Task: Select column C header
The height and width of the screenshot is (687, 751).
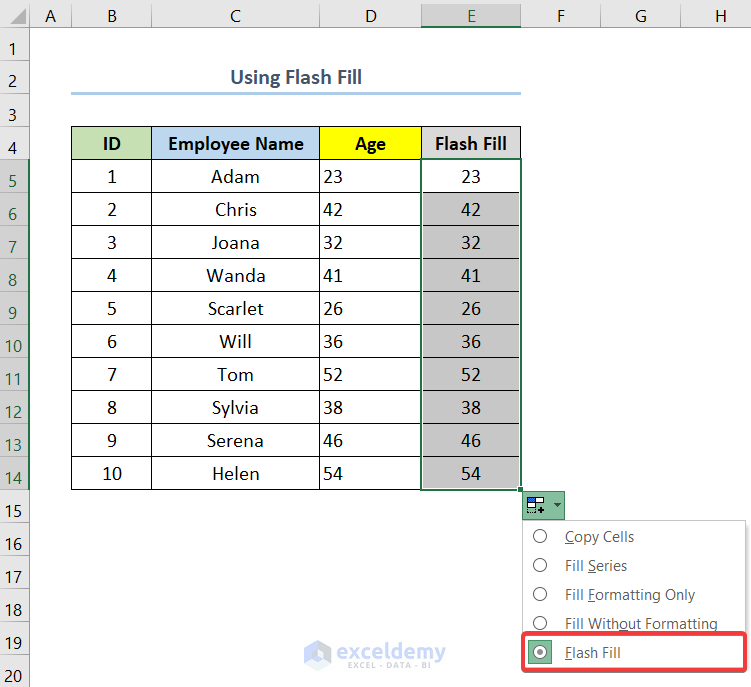Action: (235, 16)
